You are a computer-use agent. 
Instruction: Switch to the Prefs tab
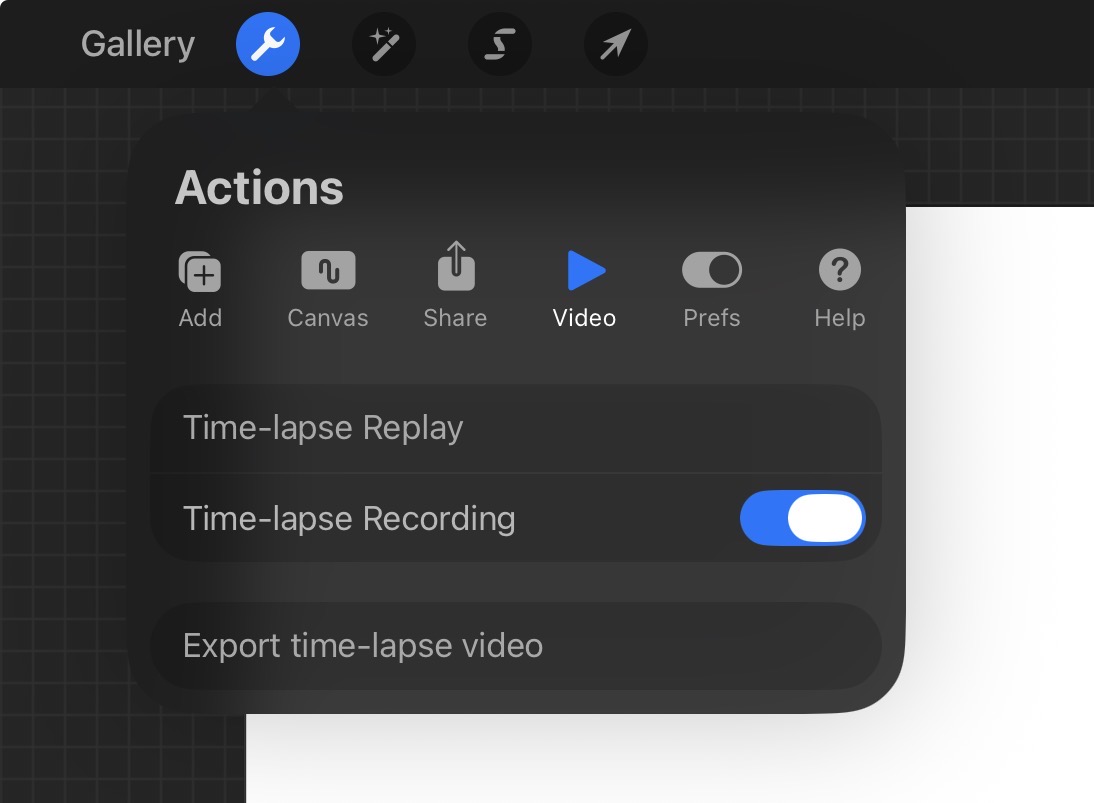pyautogui.click(x=712, y=288)
